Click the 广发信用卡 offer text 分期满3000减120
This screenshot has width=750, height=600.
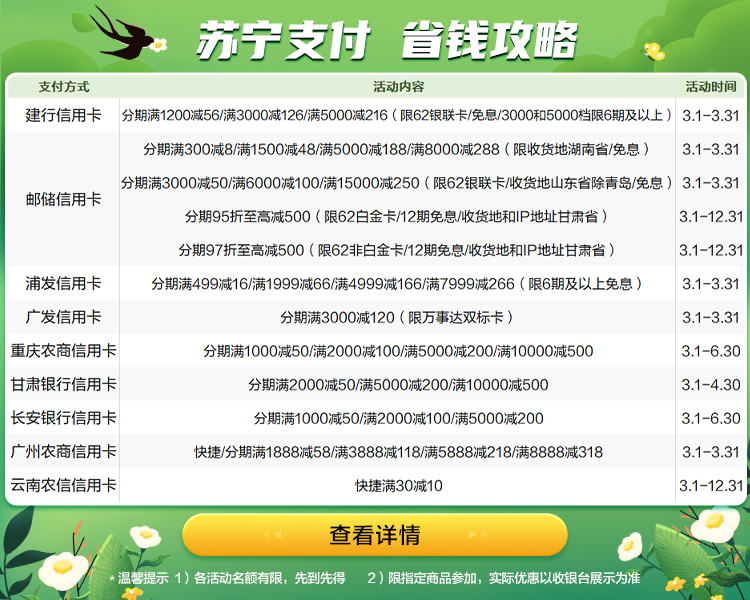[x=398, y=318]
